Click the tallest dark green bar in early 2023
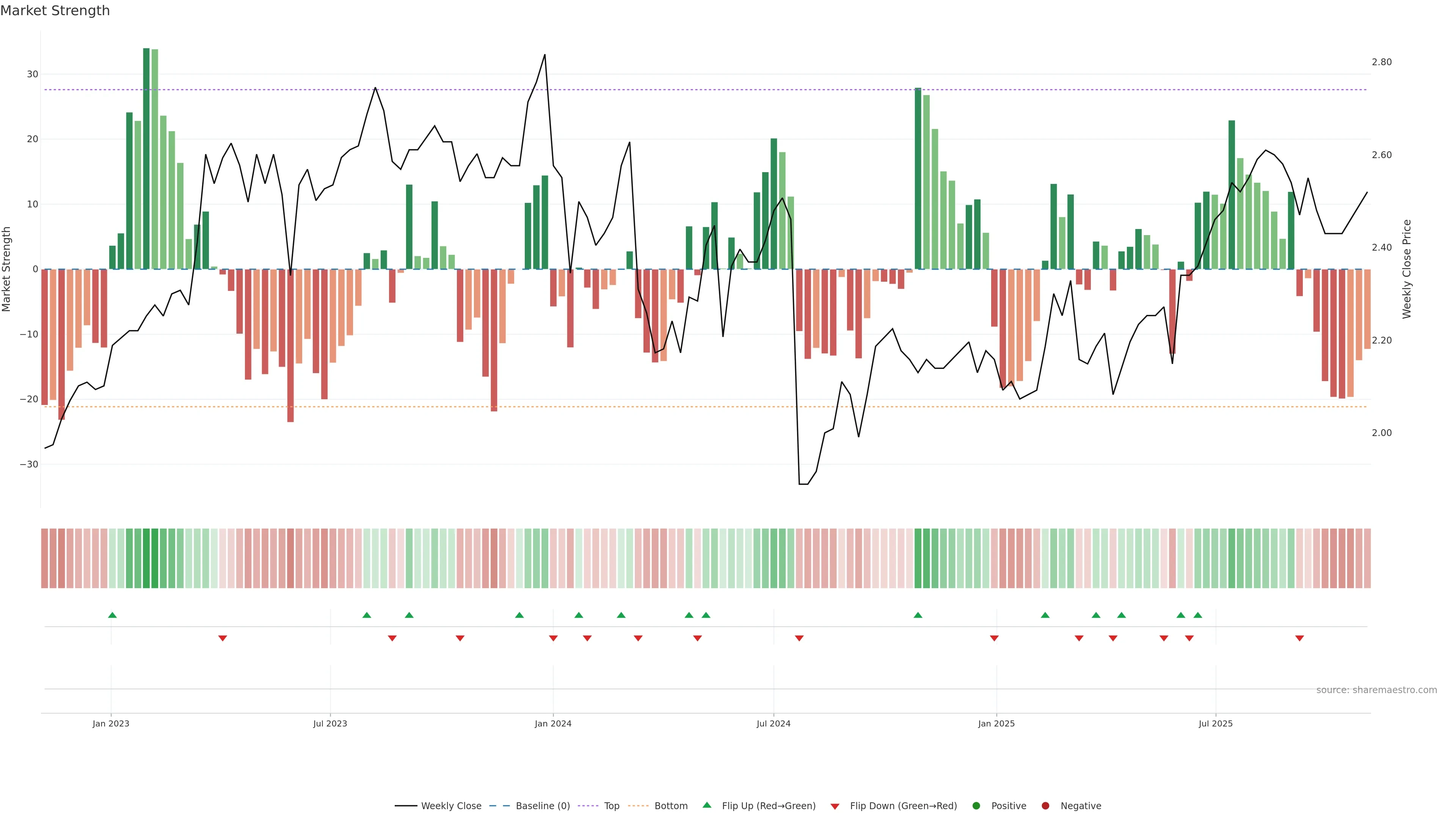Viewport: 1456px width, 819px height. tap(146, 158)
